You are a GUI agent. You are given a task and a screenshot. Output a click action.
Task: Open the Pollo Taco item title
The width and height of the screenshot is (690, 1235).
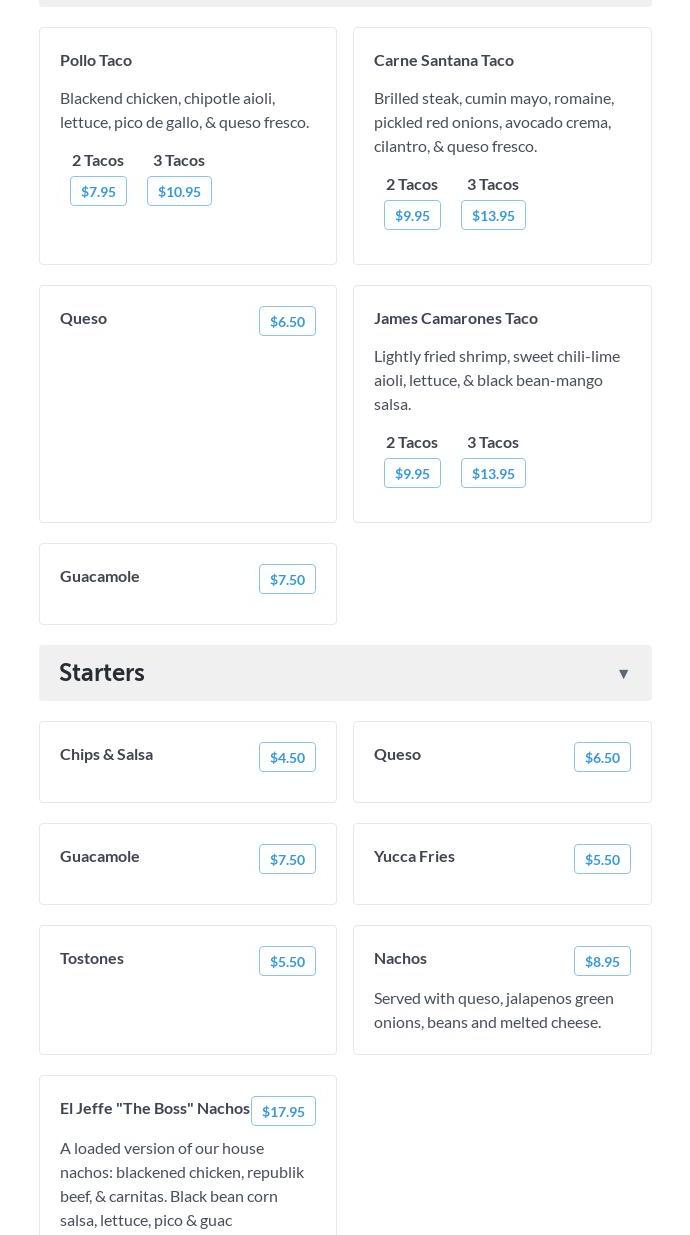tap(96, 60)
